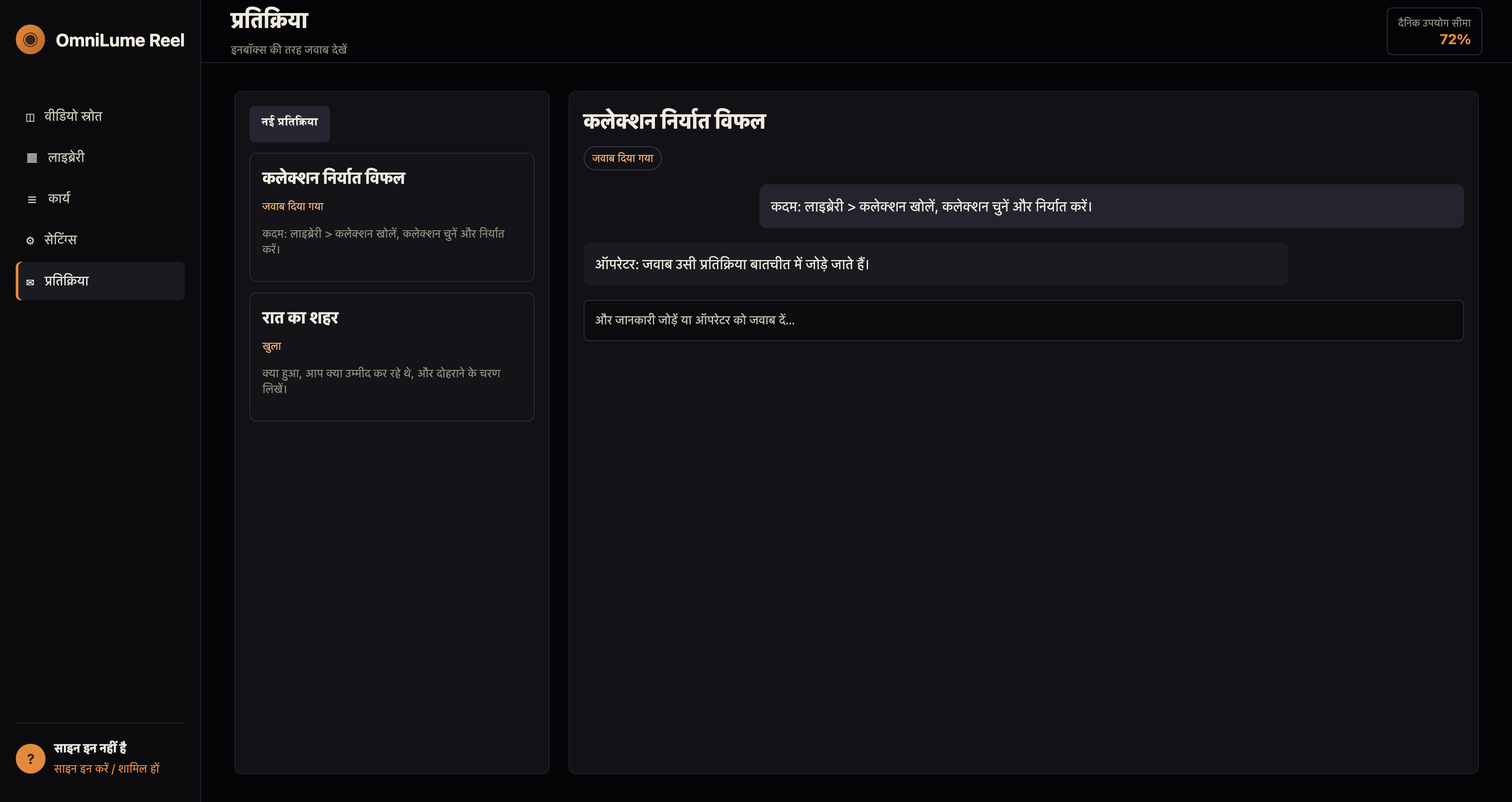Open the कलेक्शन निर्यात विफल feedback card
The width and height of the screenshot is (1512, 802).
point(392,217)
